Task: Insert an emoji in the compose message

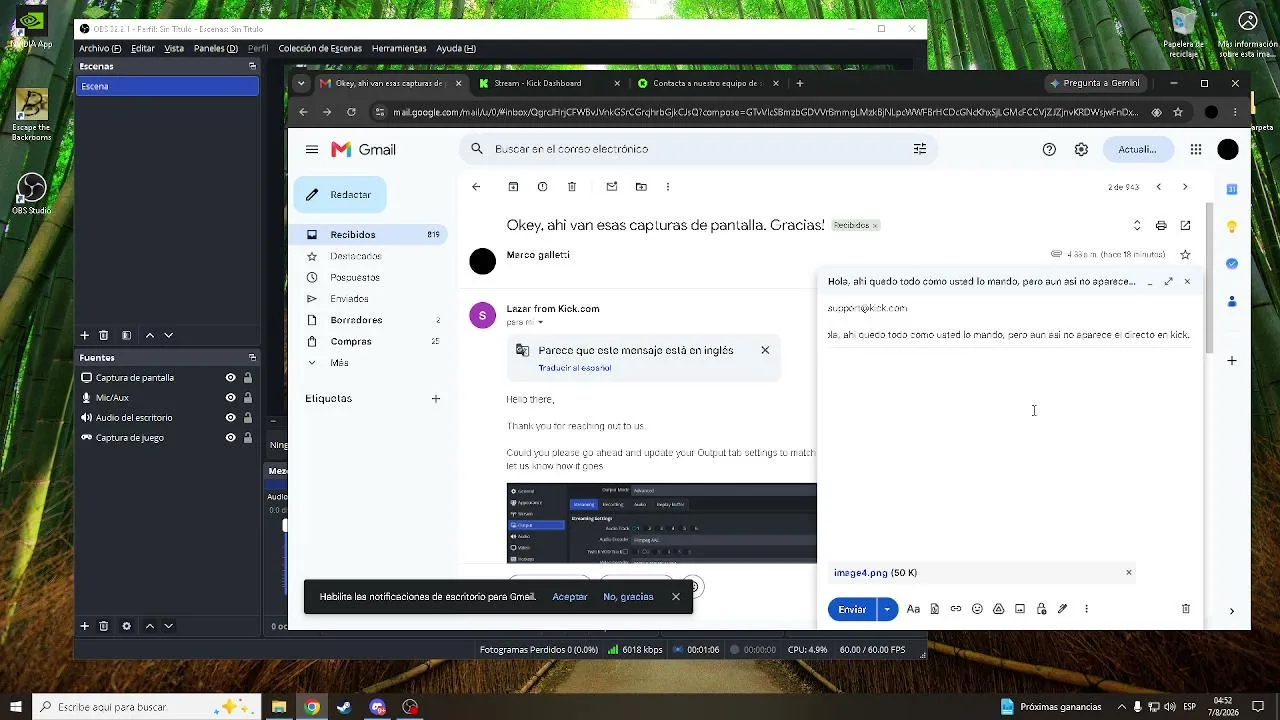Action: tap(977, 609)
